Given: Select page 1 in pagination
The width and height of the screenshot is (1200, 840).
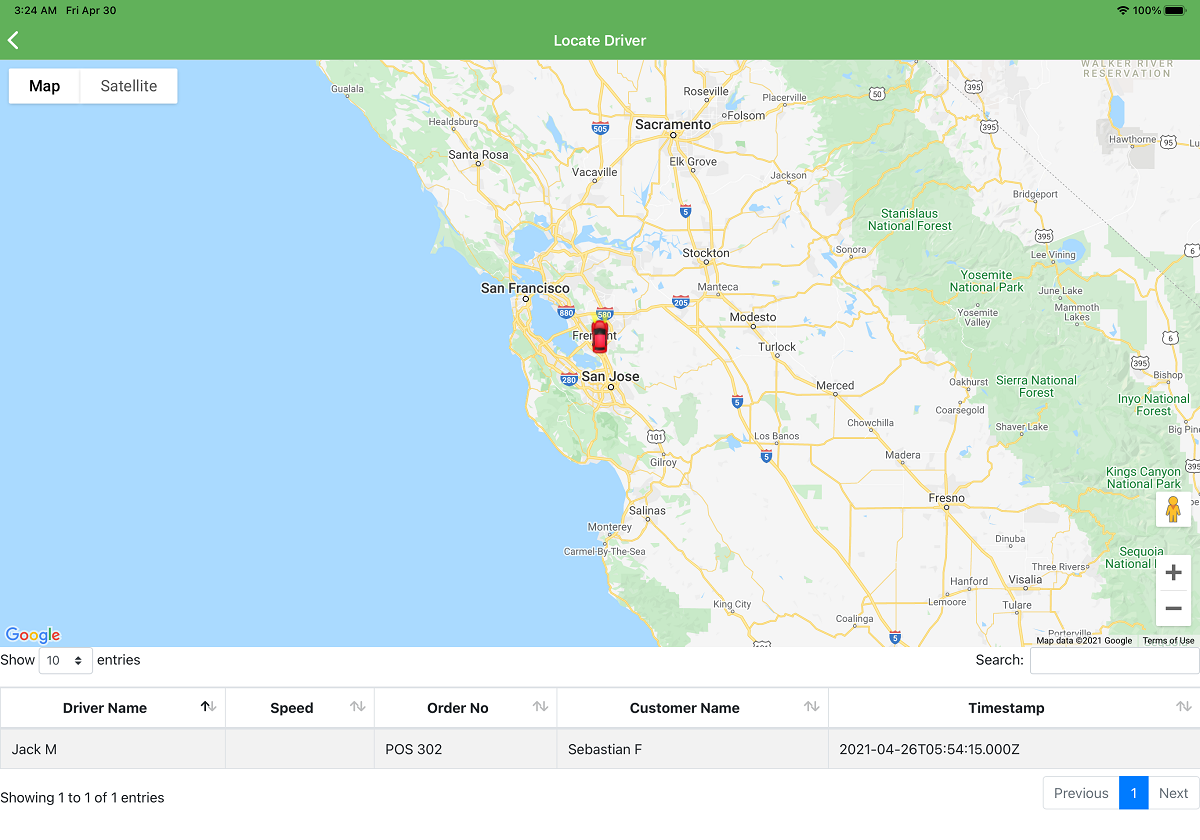Looking at the screenshot, I should [1134, 793].
